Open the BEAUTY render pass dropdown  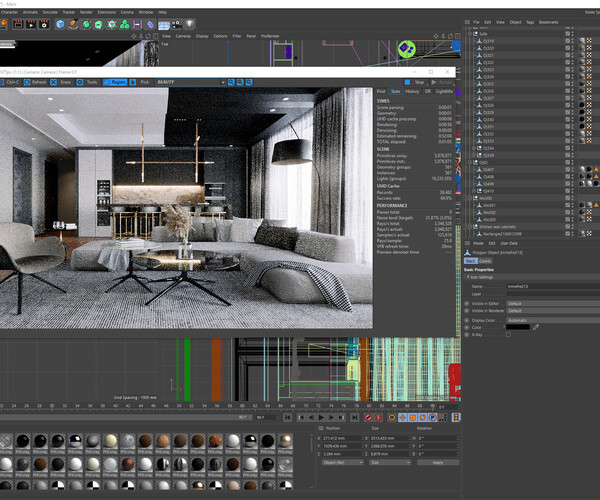pos(190,82)
